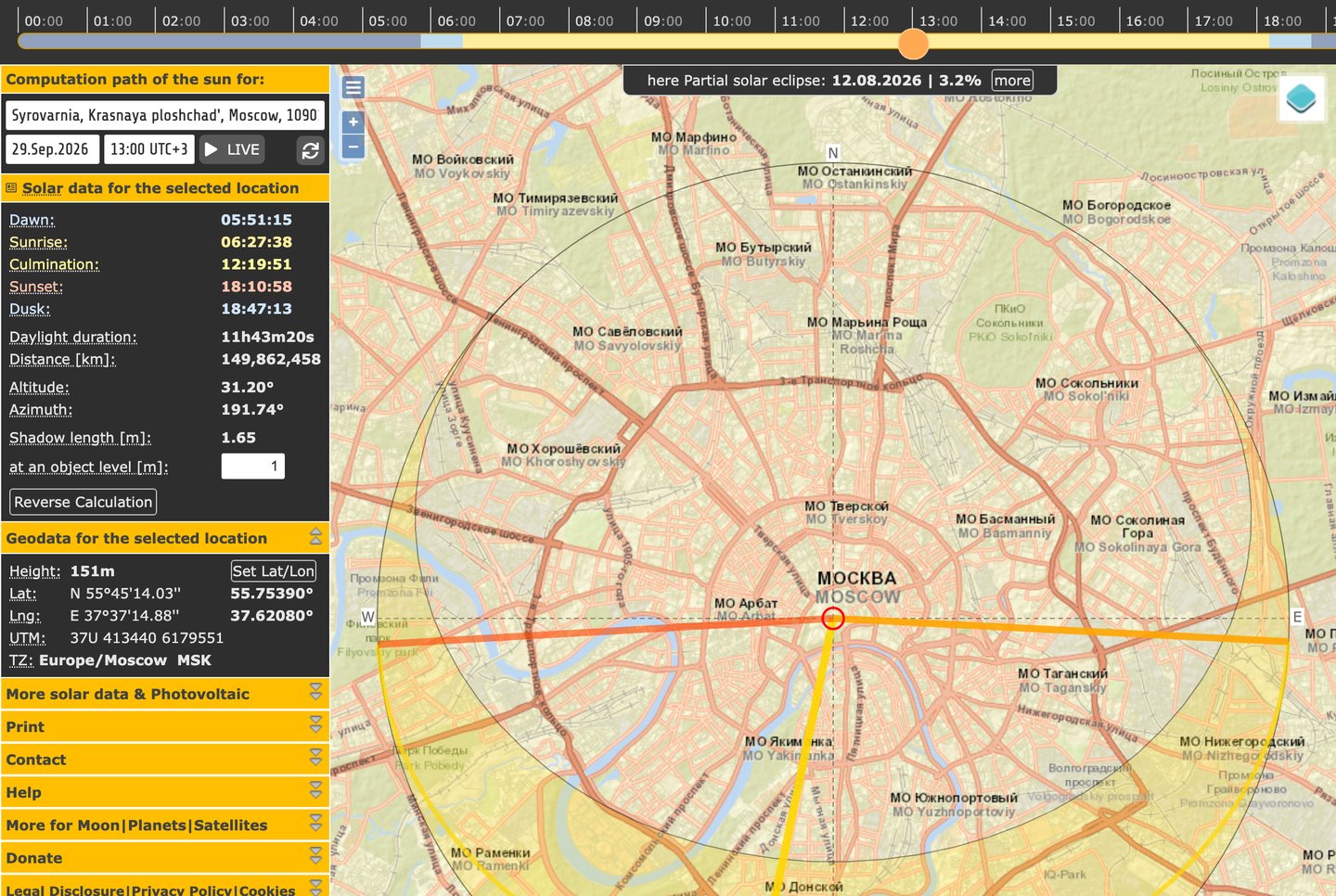
Task: Click the Sunrise label
Action: [x=38, y=242]
